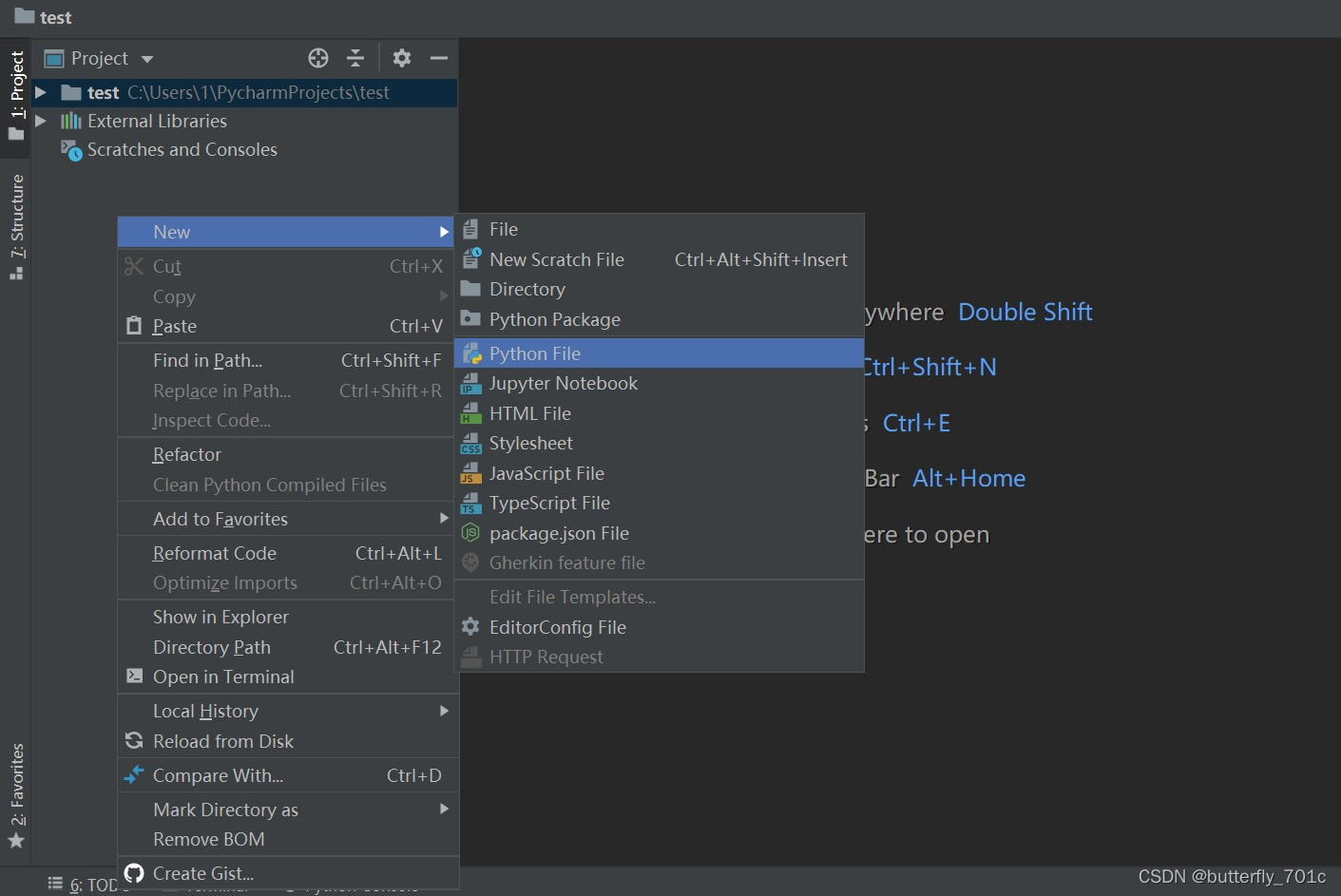Click Remove BOM menu item
The width and height of the screenshot is (1341, 896).
[286, 839]
